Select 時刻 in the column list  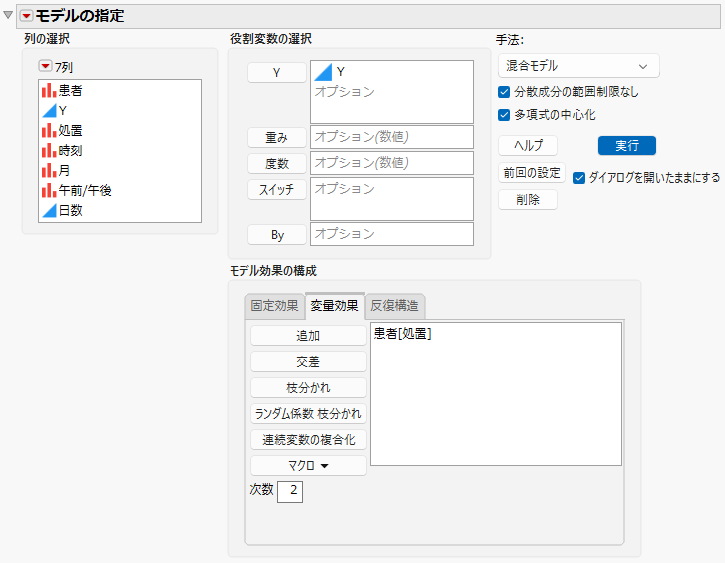pos(70,151)
